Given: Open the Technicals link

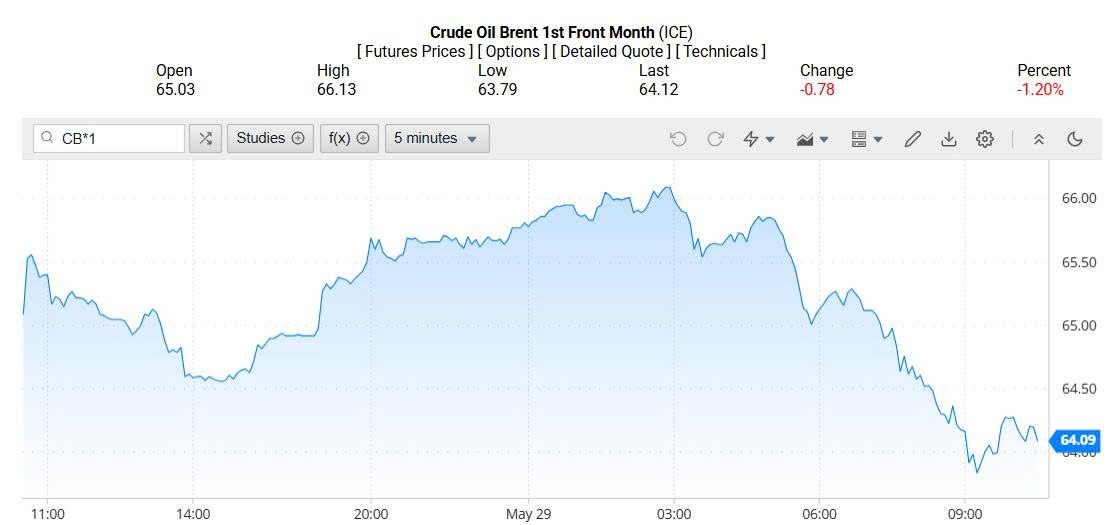Looking at the screenshot, I should (x=720, y=51).
